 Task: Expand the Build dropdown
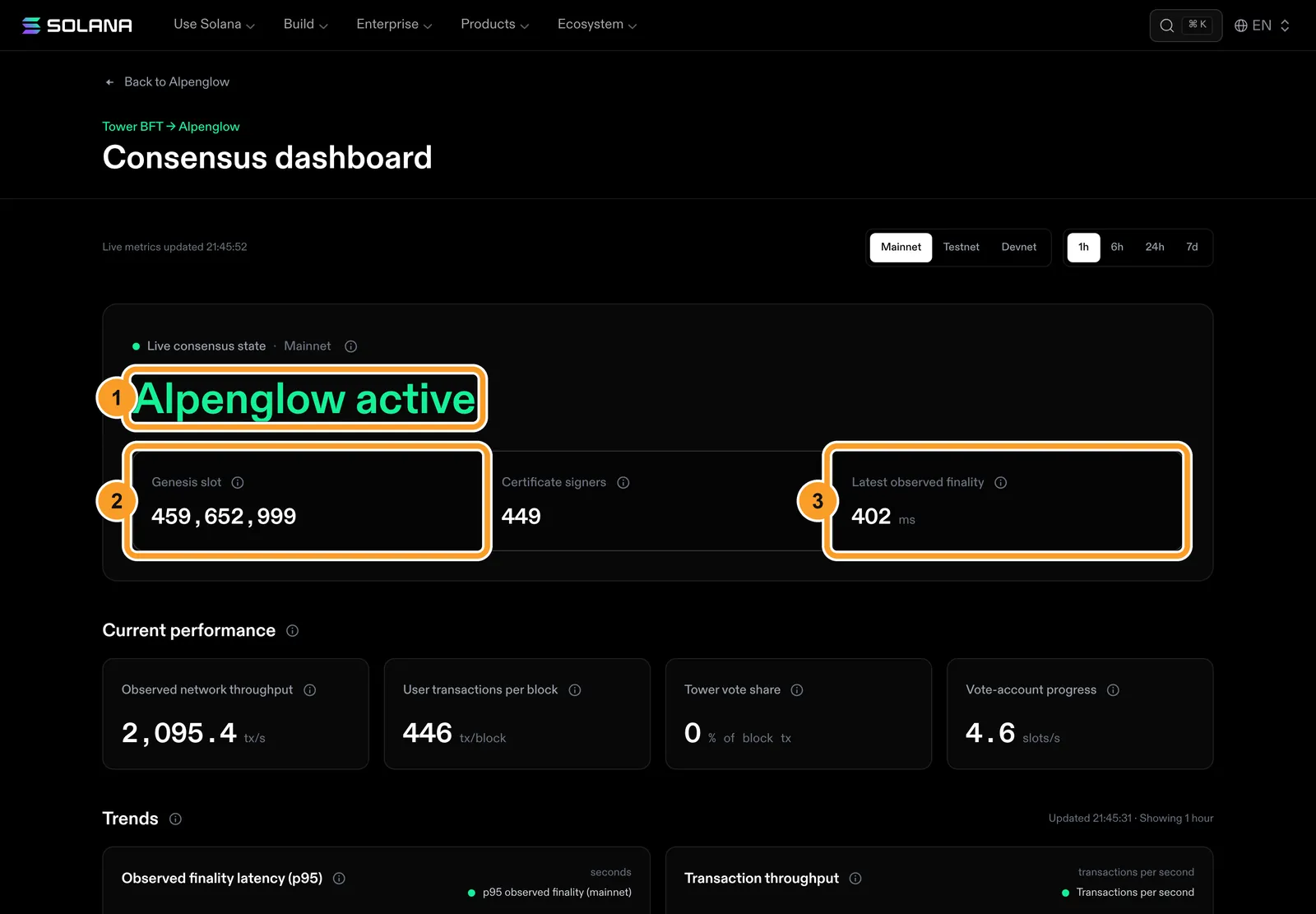pos(305,25)
